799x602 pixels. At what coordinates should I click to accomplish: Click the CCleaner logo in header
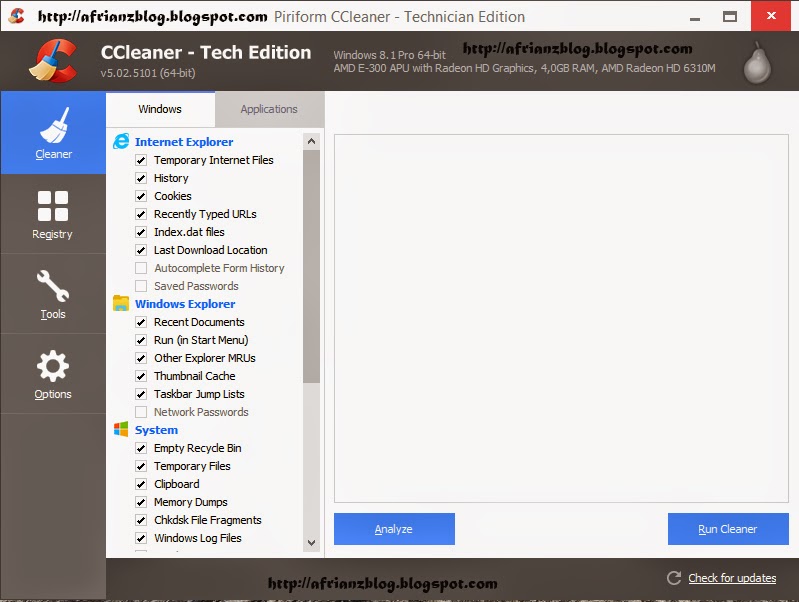pos(54,61)
